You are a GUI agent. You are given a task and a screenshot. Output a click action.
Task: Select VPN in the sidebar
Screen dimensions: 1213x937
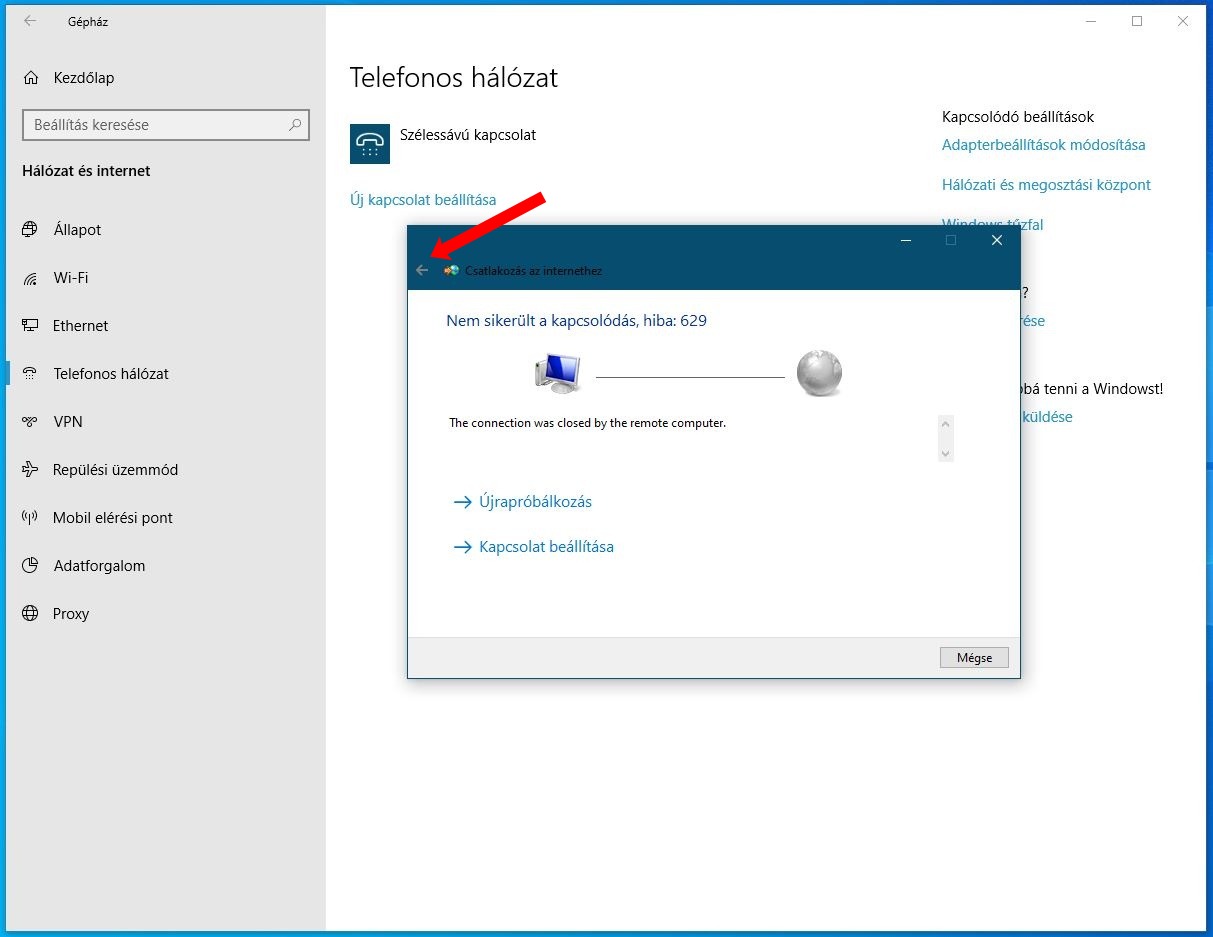[x=67, y=422]
